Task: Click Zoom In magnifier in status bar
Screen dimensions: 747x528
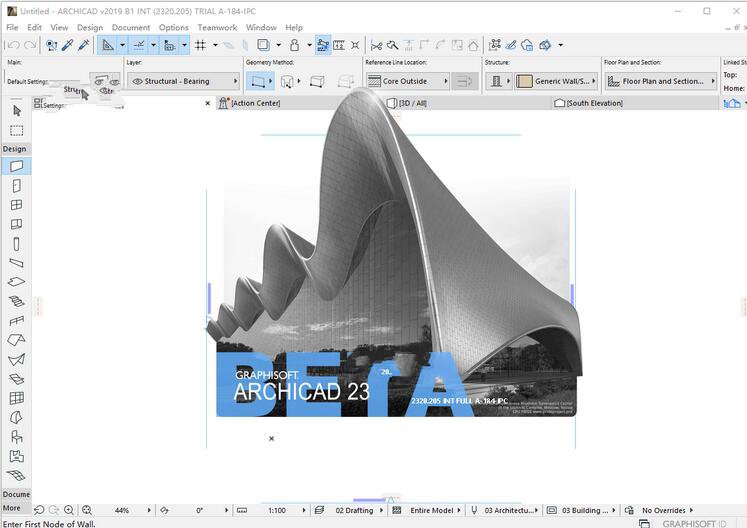Action: (69, 510)
